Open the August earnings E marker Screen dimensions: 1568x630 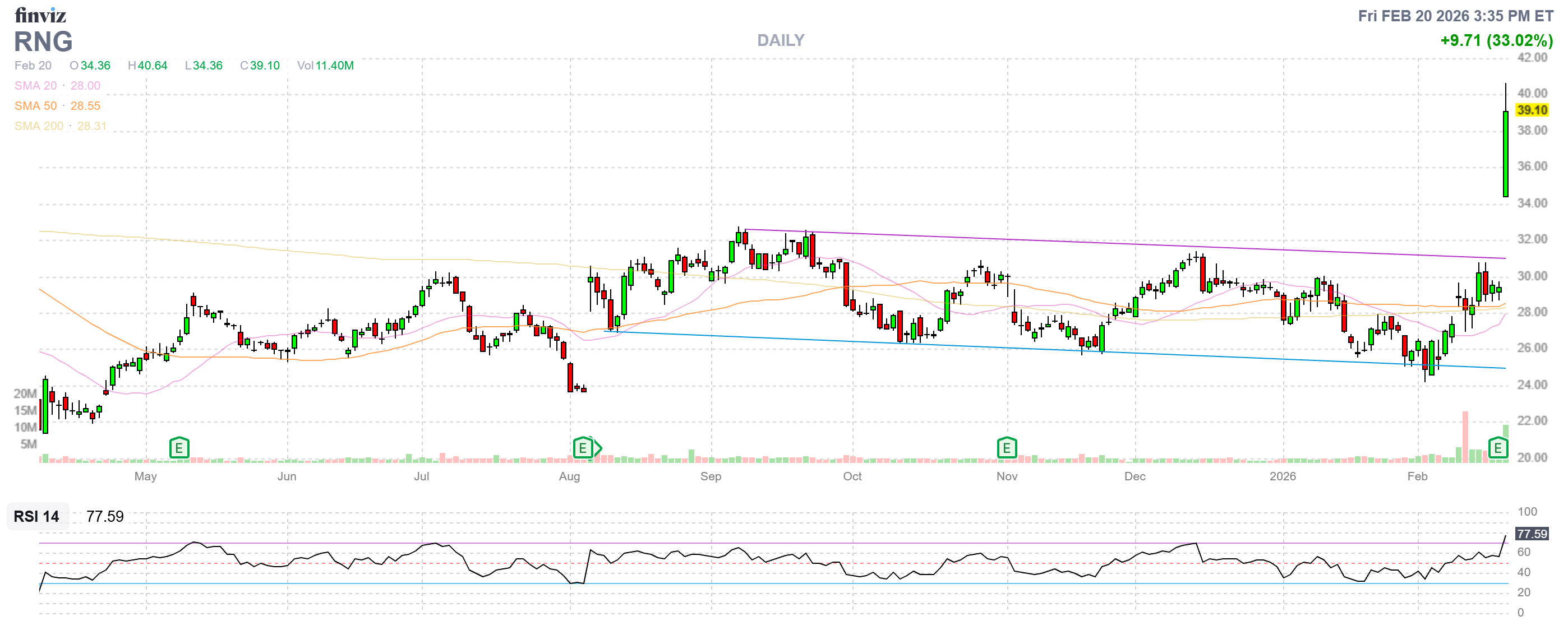(583, 448)
